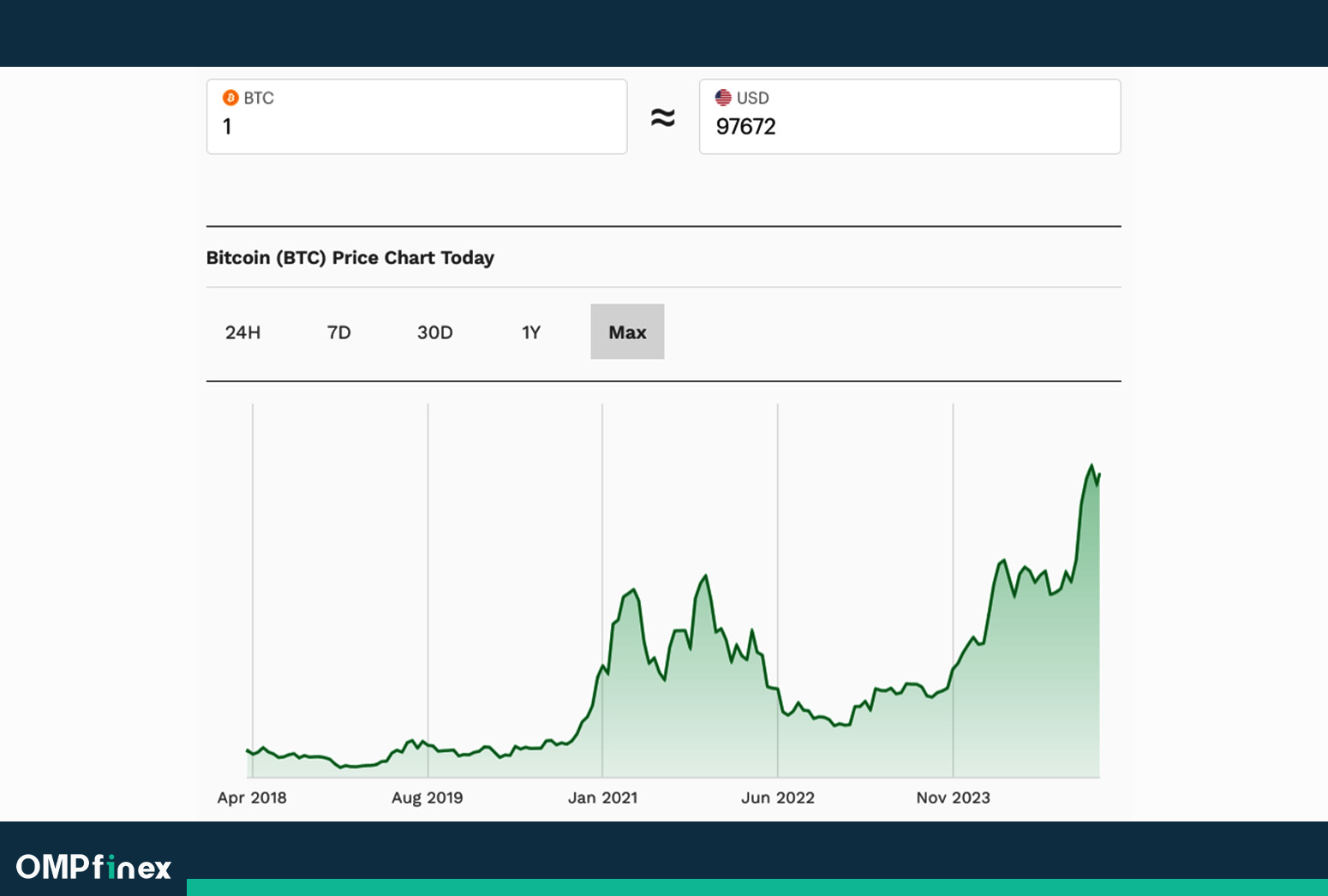1328x896 pixels.
Task: Click the OMPfinex logo
Action: click(x=94, y=867)
